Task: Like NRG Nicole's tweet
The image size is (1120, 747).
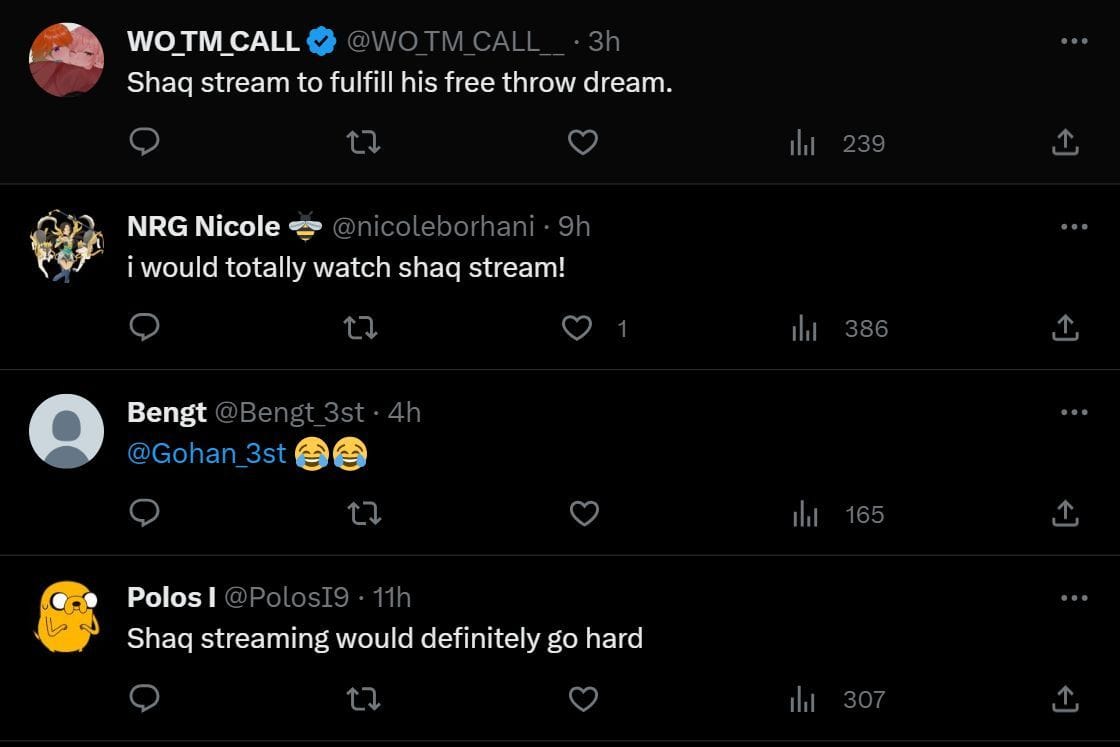Action: pos(577,328)
